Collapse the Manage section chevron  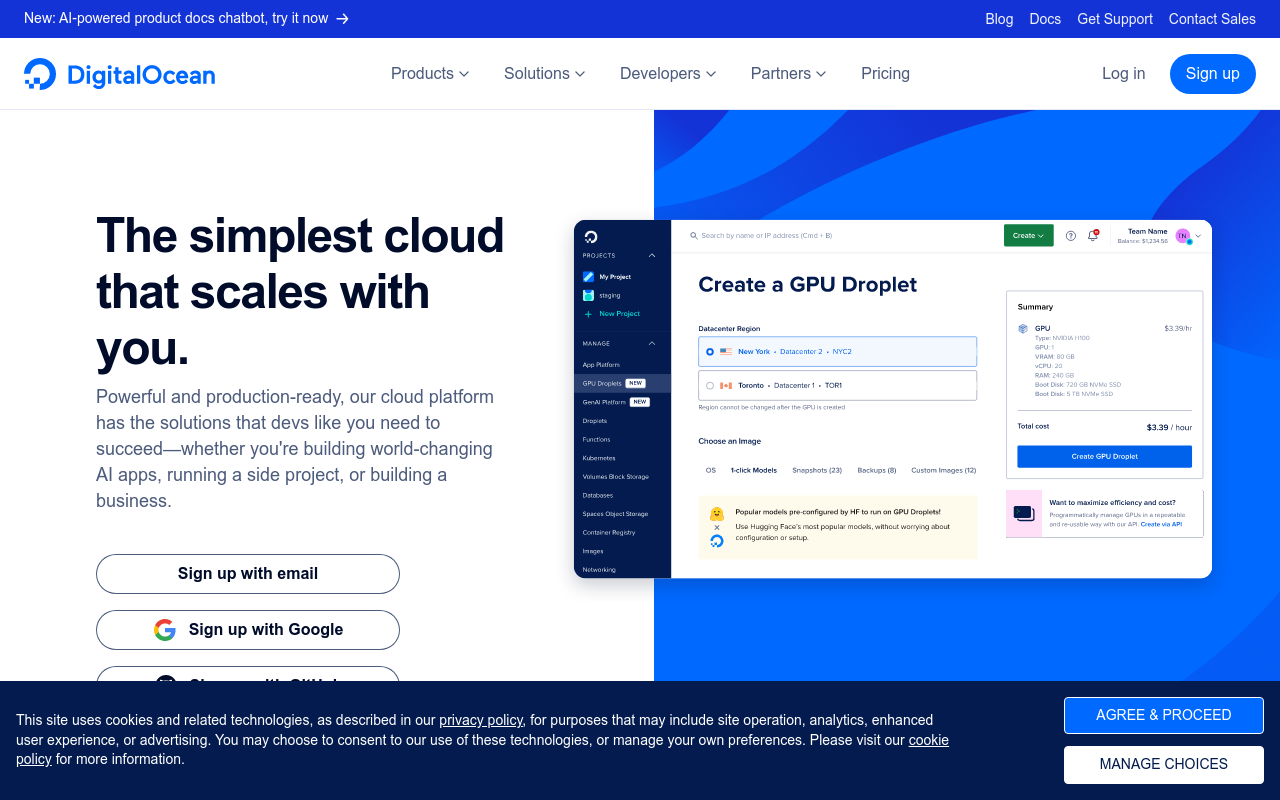pos(652,344)
